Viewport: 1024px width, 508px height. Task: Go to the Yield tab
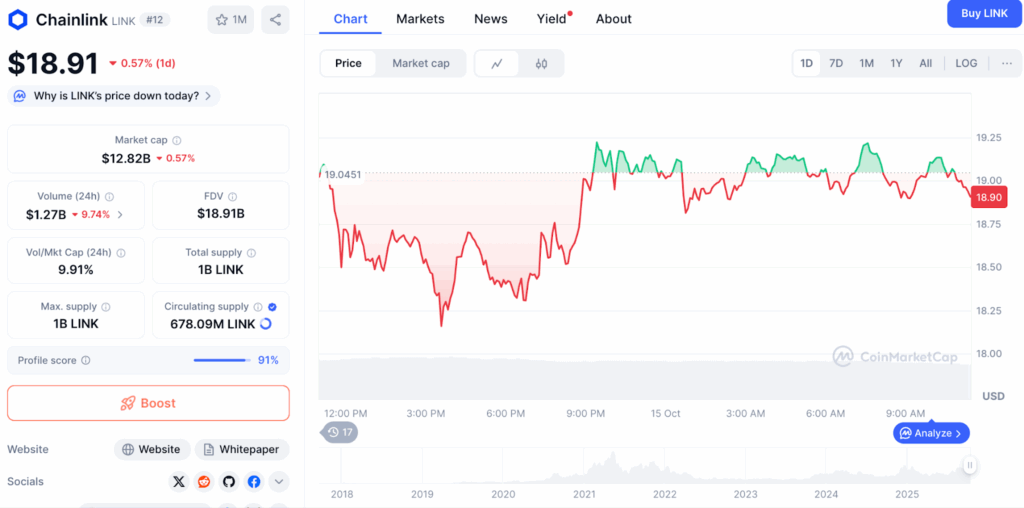point(551,19)
